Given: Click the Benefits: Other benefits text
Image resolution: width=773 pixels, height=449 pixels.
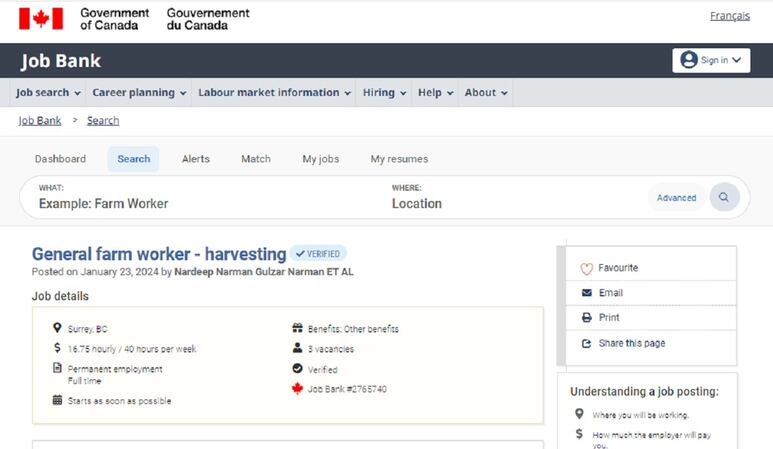Looking at the screenshot, I should point(353,329).
